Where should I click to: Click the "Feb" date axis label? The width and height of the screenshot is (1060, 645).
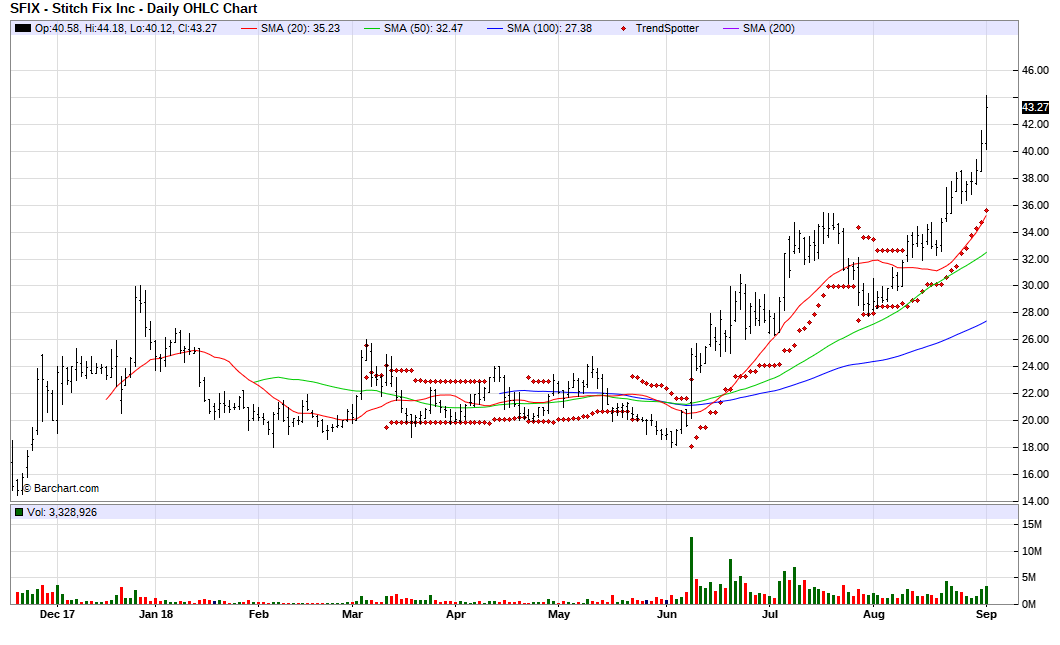click(259, 614)
